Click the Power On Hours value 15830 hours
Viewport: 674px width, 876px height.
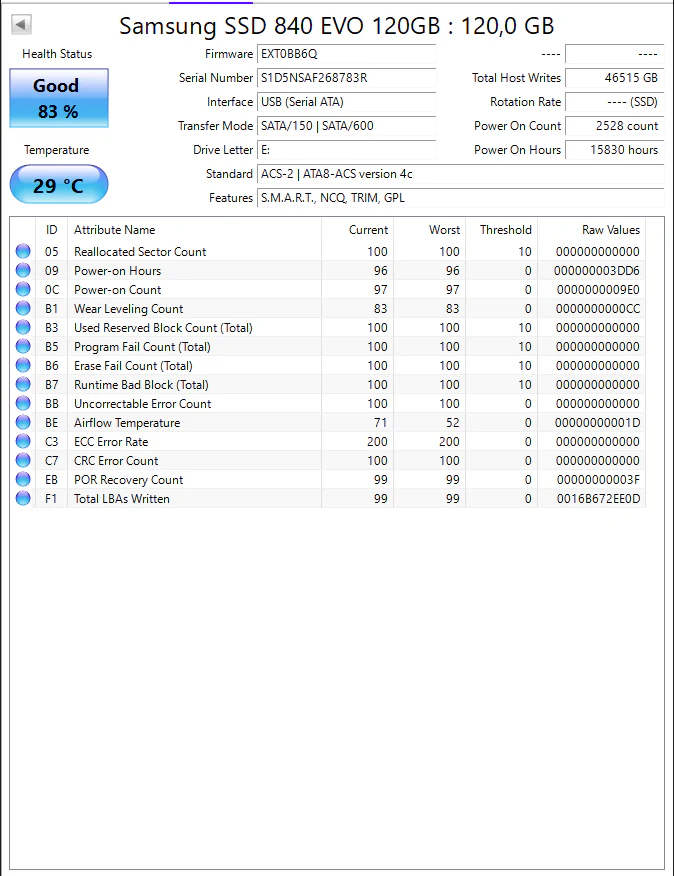click(x=615, y=150)
